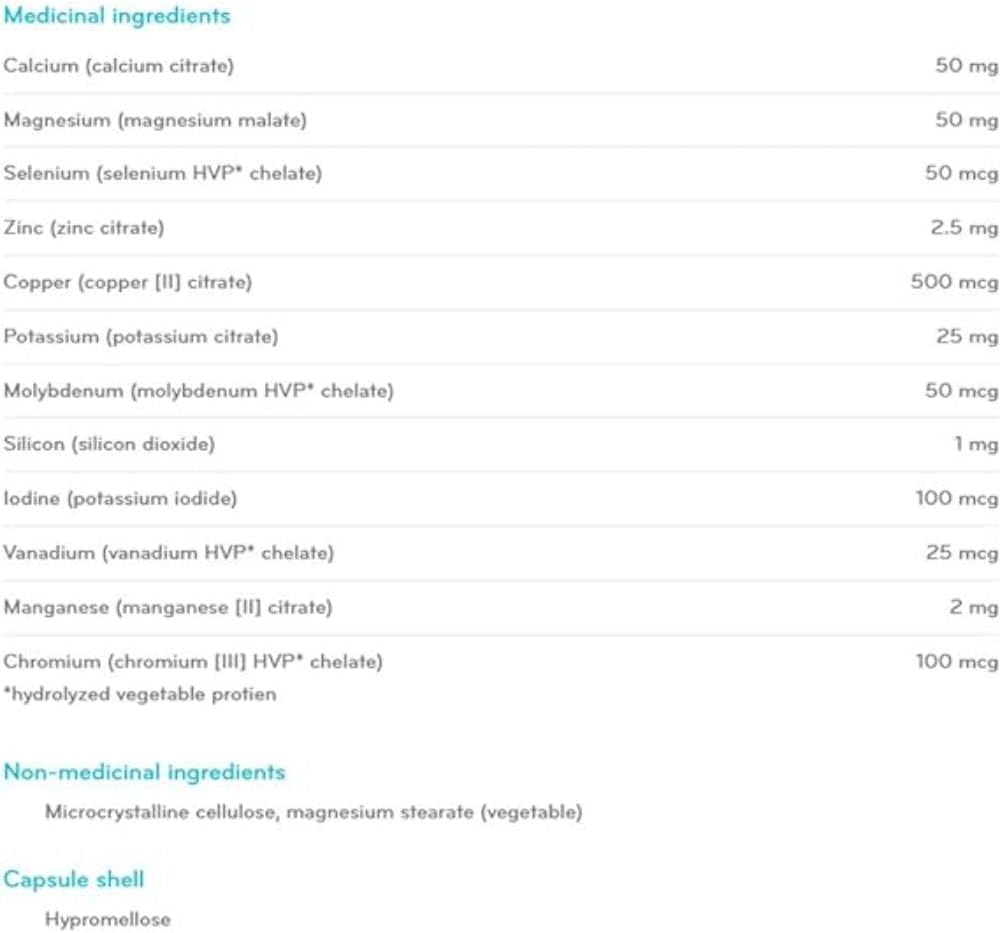Click the Microcrystalline cellulose ingredients text
Viewport: 1000px width, 933px height.
click(x=313, y=813)
